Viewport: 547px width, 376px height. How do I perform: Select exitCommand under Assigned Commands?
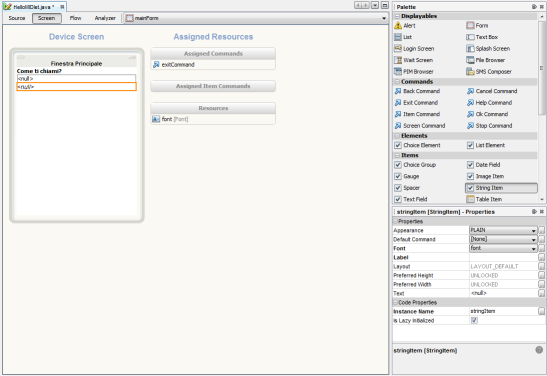pyautogui.click(x=174, y=65)
